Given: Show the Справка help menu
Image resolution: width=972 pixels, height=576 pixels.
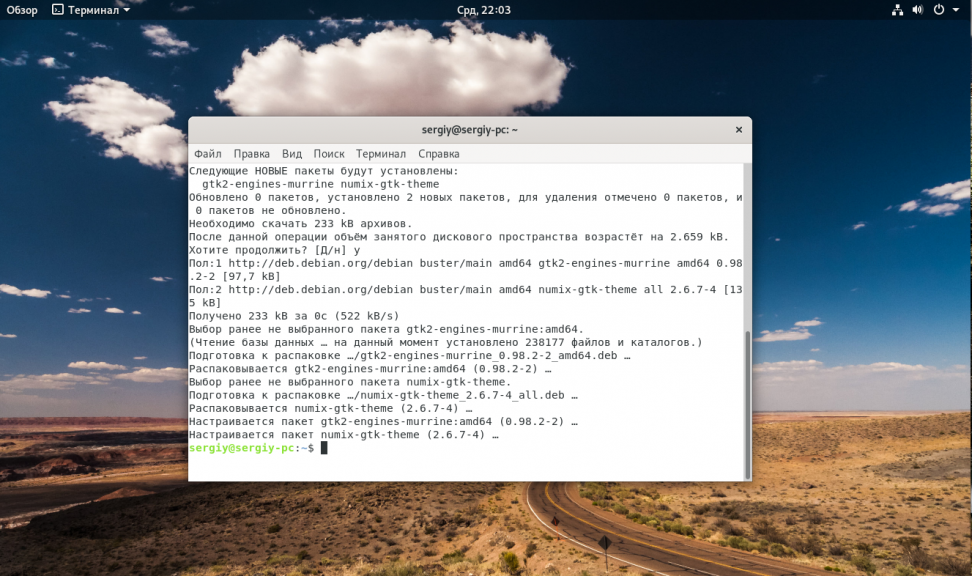Looking at the screenshot, I should pyautogui.click(x=438, y=154).
